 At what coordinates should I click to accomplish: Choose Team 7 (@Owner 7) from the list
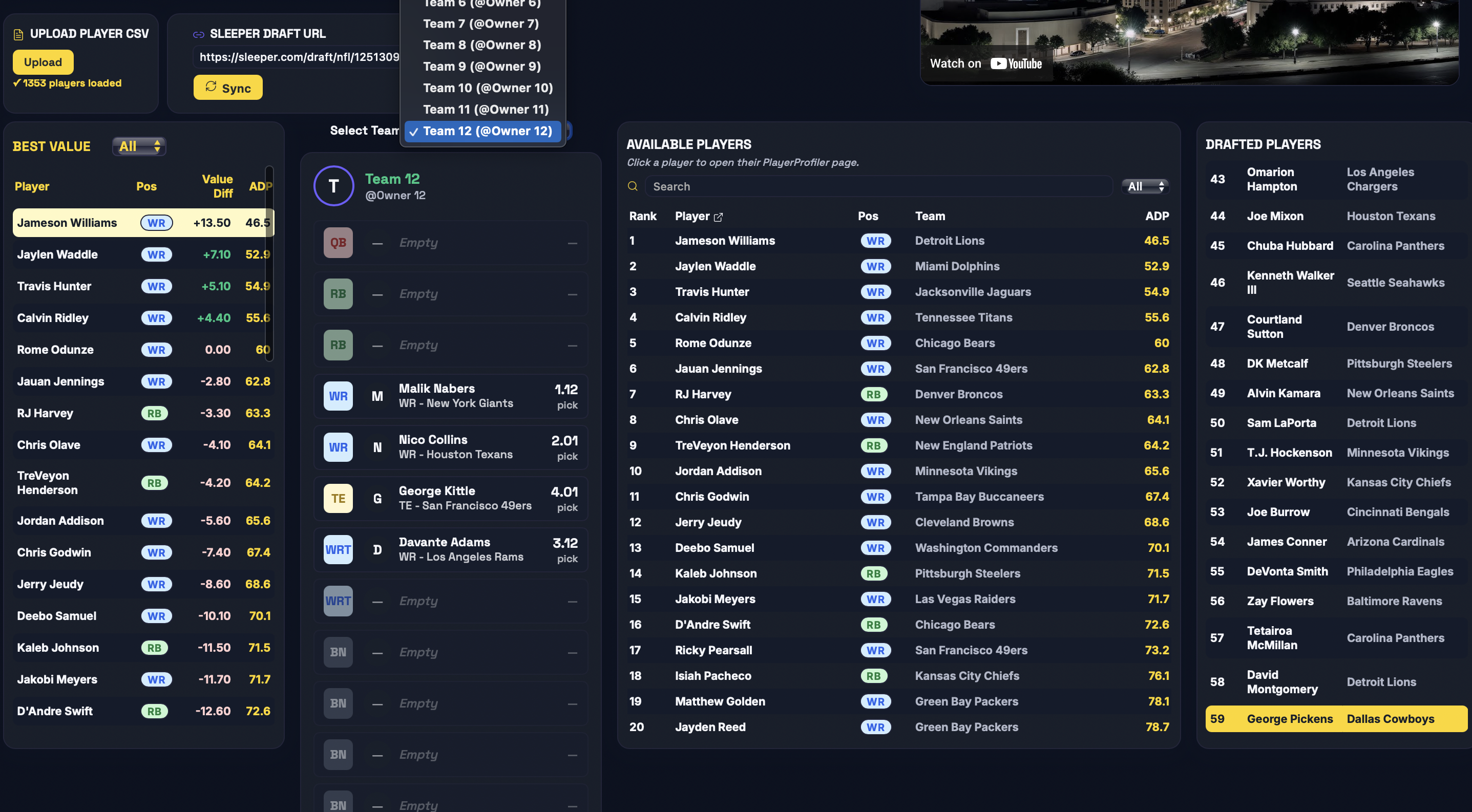(480, 24)
